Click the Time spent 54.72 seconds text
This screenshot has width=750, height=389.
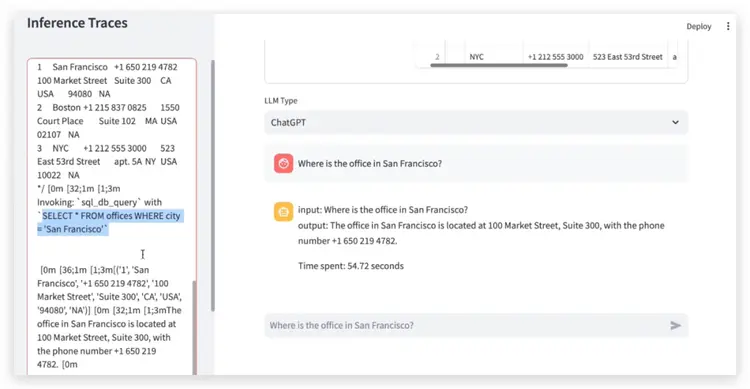coord(351,266)
